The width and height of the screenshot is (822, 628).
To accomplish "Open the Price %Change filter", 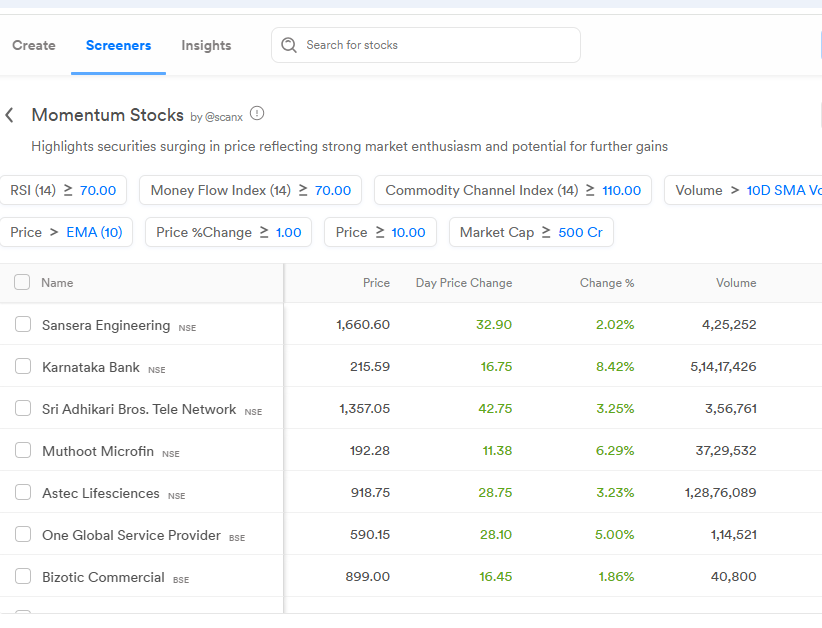I will 227,232.
